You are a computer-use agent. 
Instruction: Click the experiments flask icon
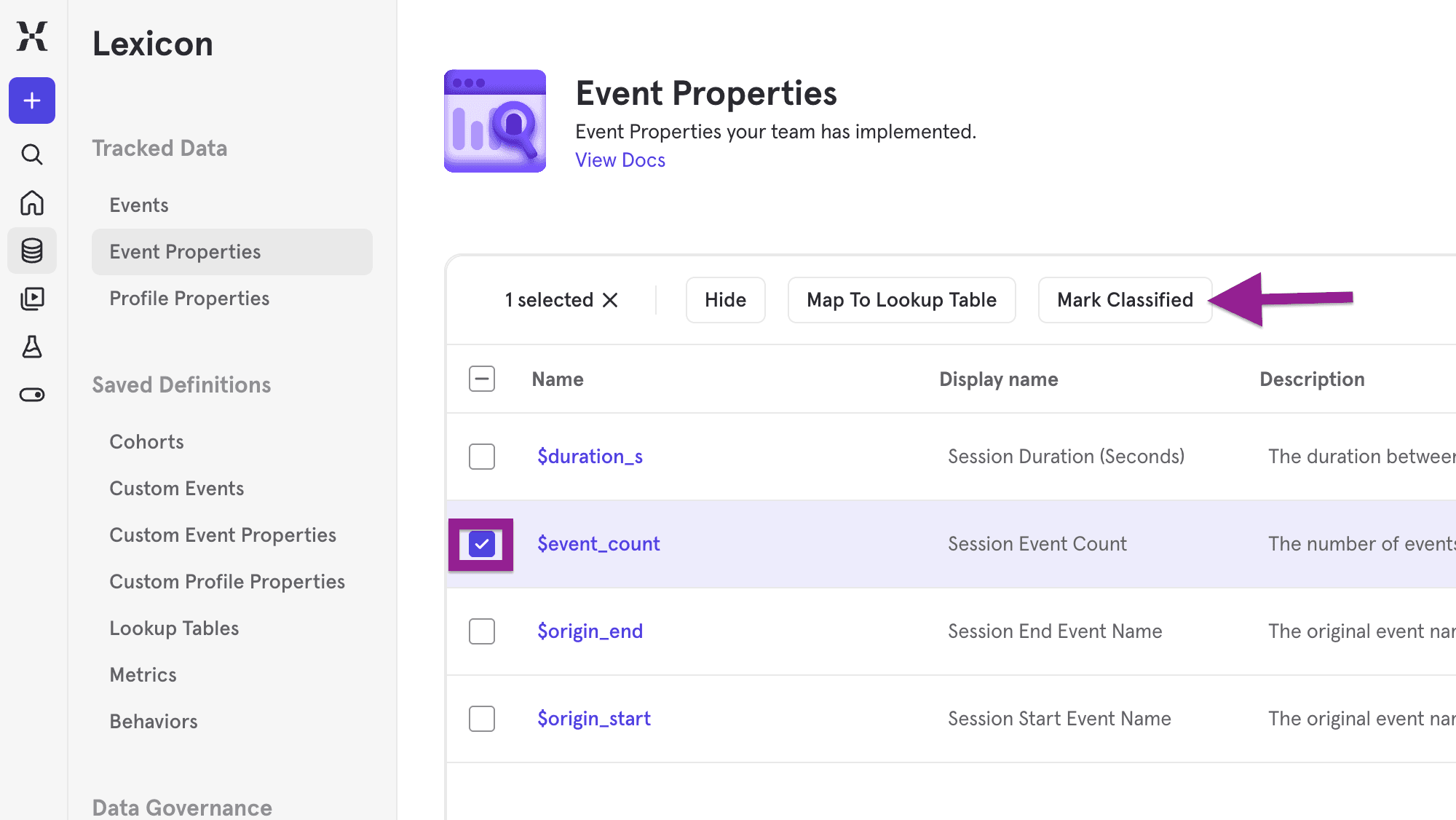click(32, 347)
